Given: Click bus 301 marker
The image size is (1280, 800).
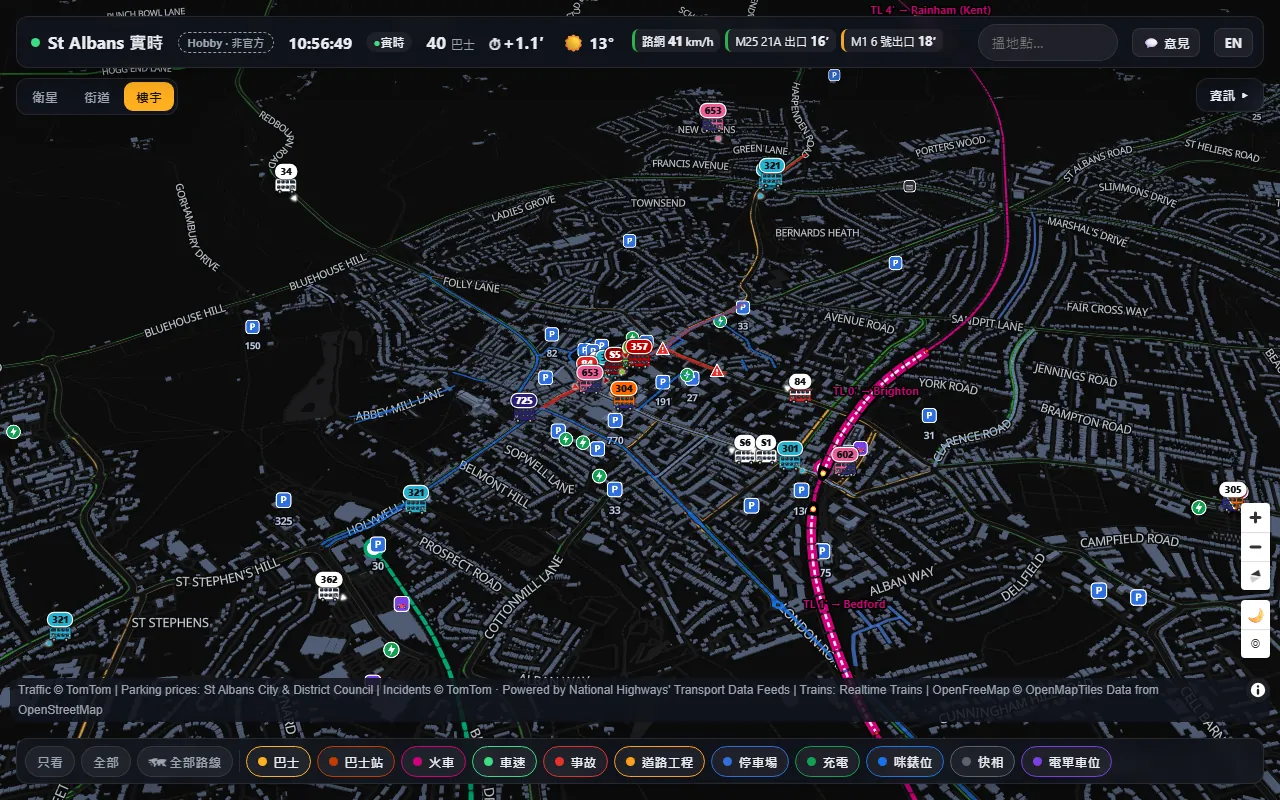Looking at the screenshot, I should (790, 454).
